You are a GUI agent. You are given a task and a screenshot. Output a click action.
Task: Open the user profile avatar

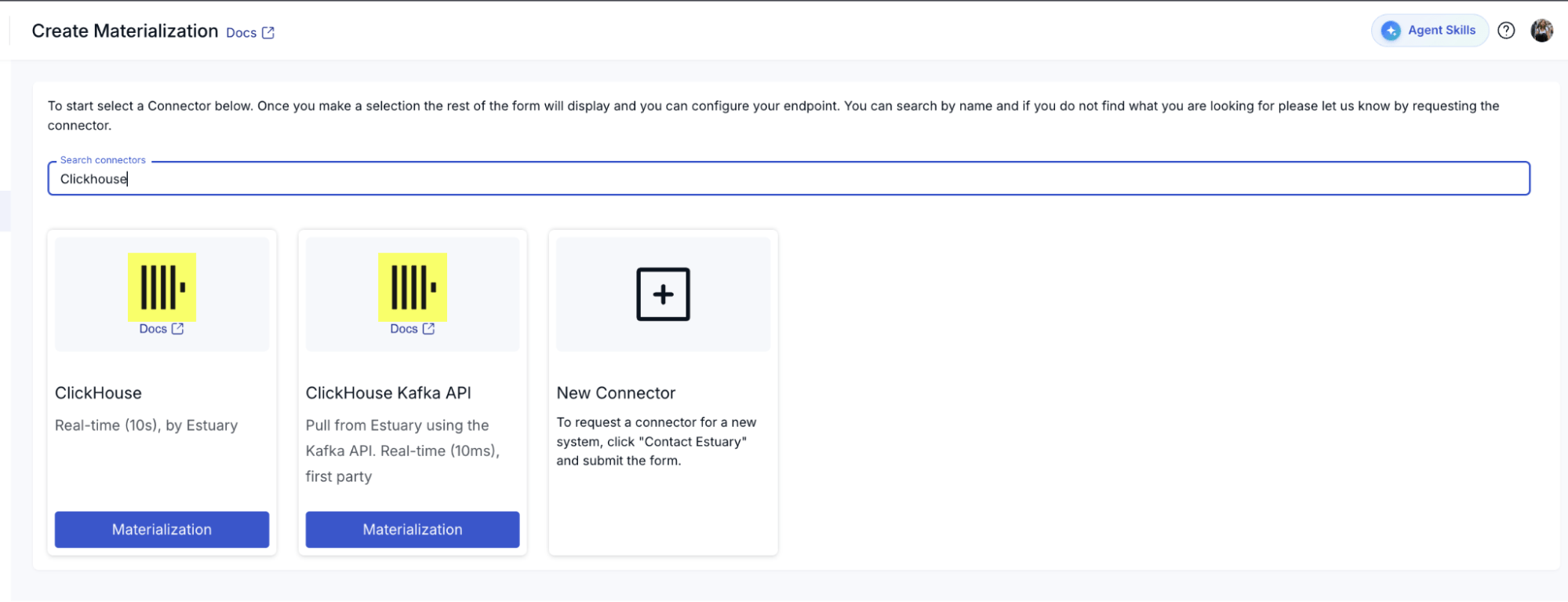[x=1542, y=31]
